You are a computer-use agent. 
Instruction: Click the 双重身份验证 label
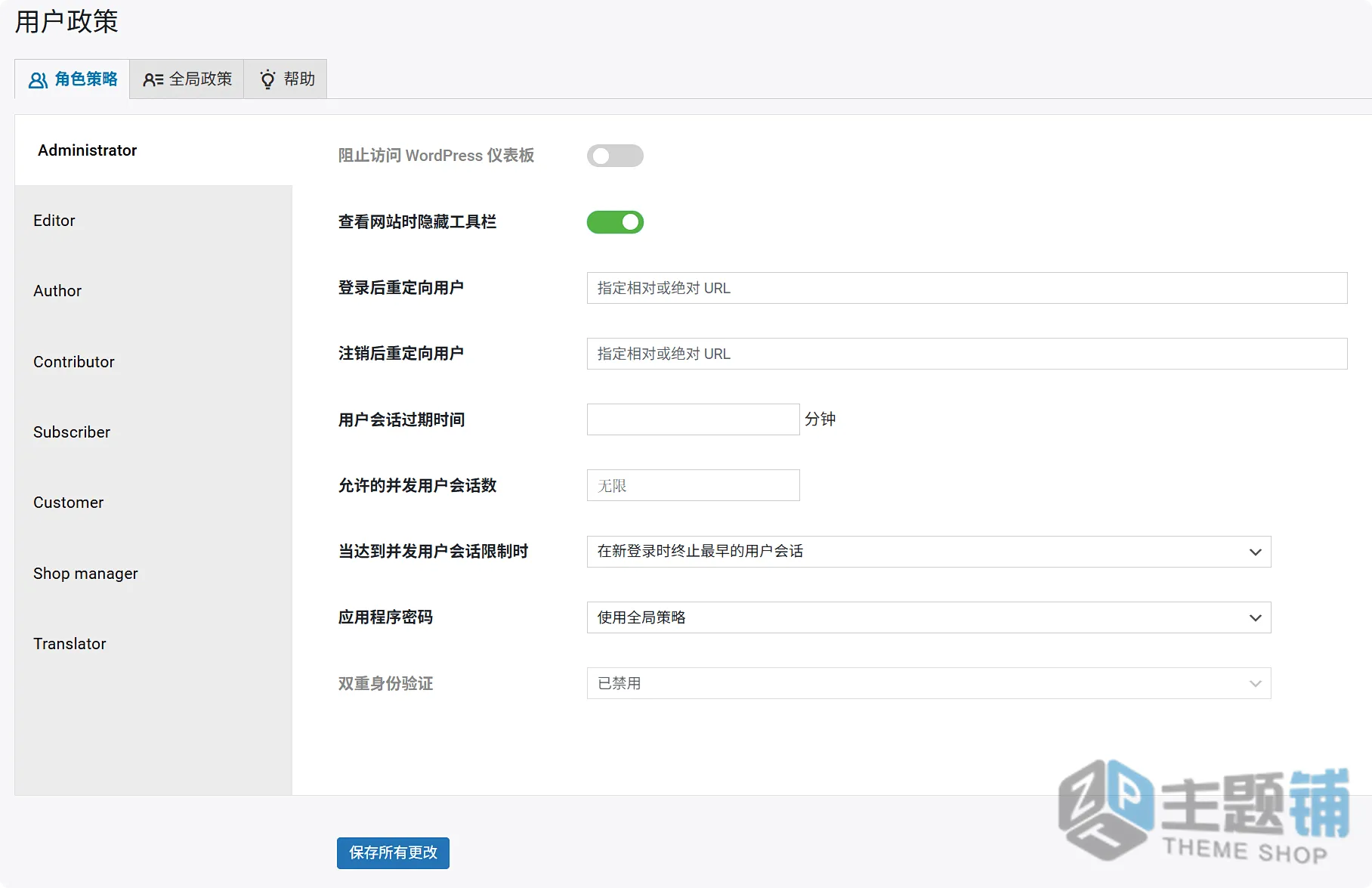point(385,684)
